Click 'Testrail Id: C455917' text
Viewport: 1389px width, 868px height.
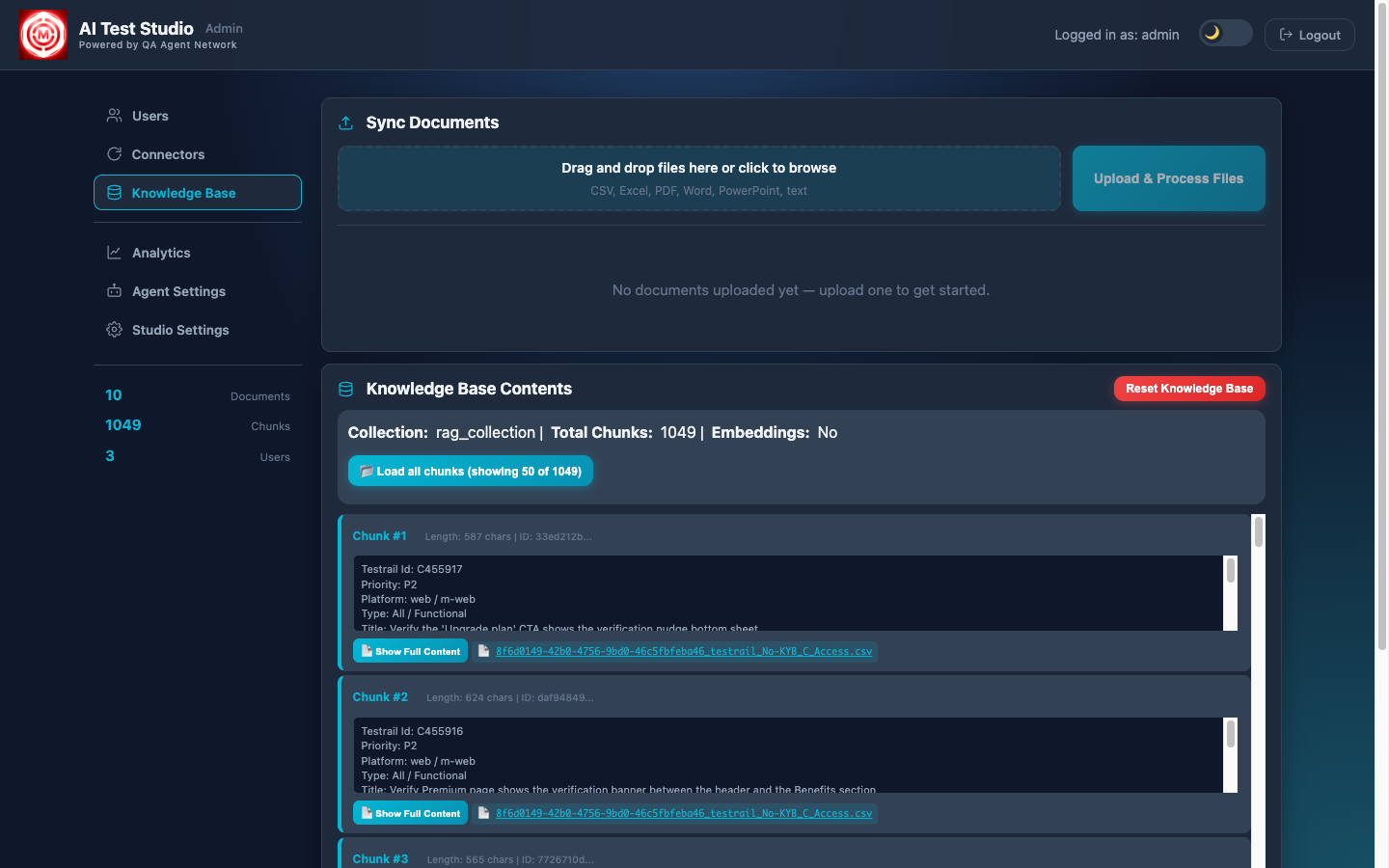(412, 569)
